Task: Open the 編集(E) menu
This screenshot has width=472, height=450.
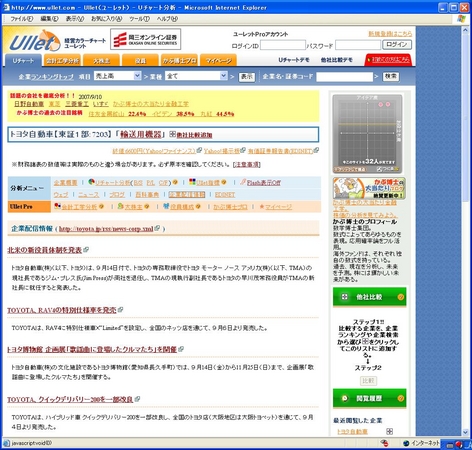Action: click(x=49, y=19)
